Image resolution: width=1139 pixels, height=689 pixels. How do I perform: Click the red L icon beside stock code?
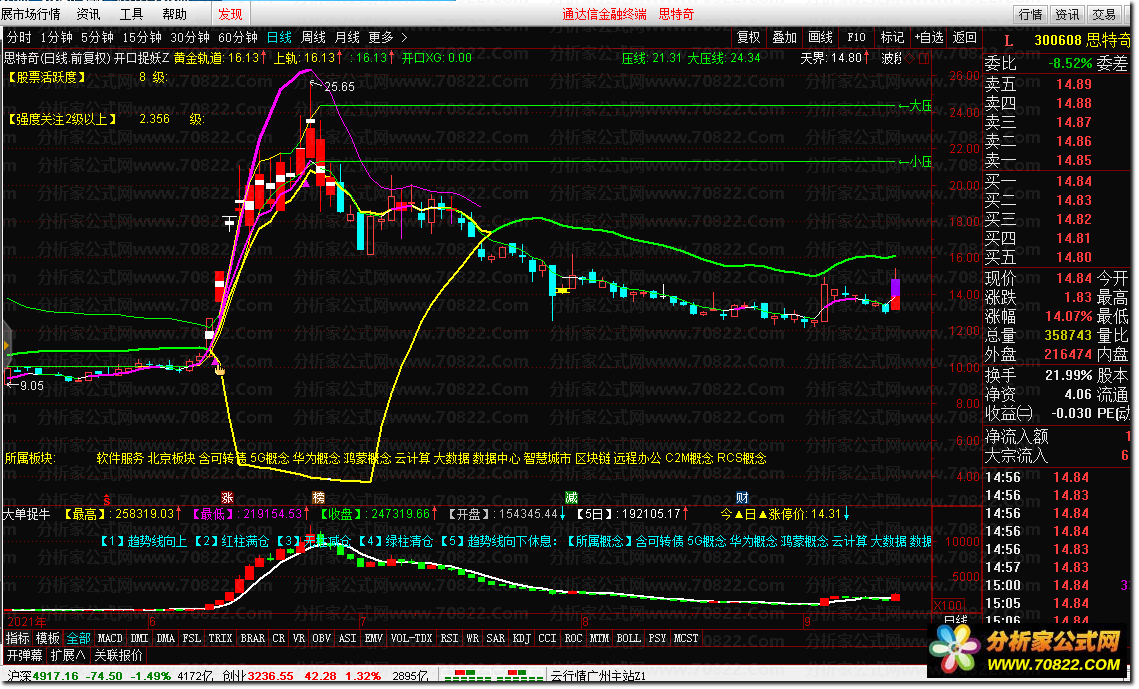coord(1008,41)
